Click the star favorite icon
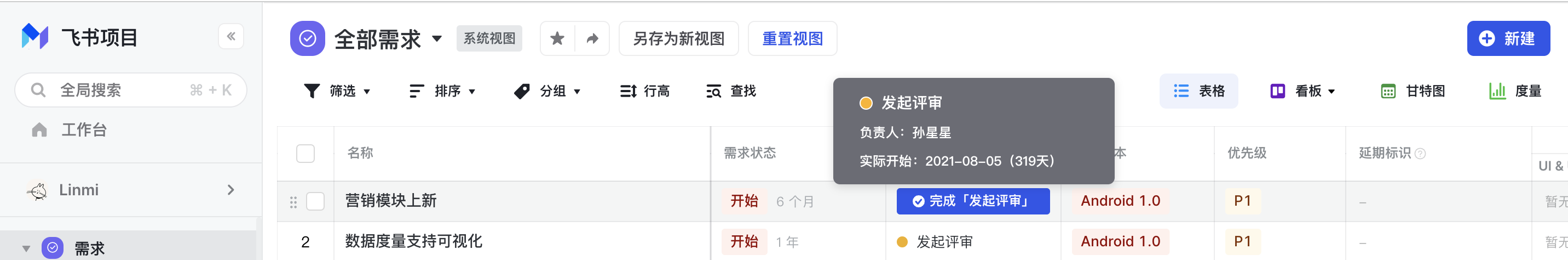 point(557,38)
